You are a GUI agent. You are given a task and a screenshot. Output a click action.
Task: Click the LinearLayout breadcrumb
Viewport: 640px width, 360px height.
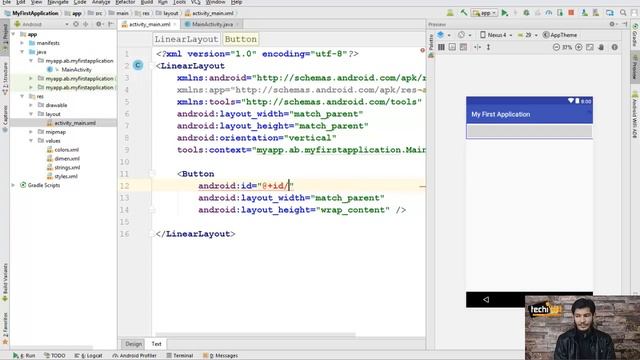click(187, 39)
